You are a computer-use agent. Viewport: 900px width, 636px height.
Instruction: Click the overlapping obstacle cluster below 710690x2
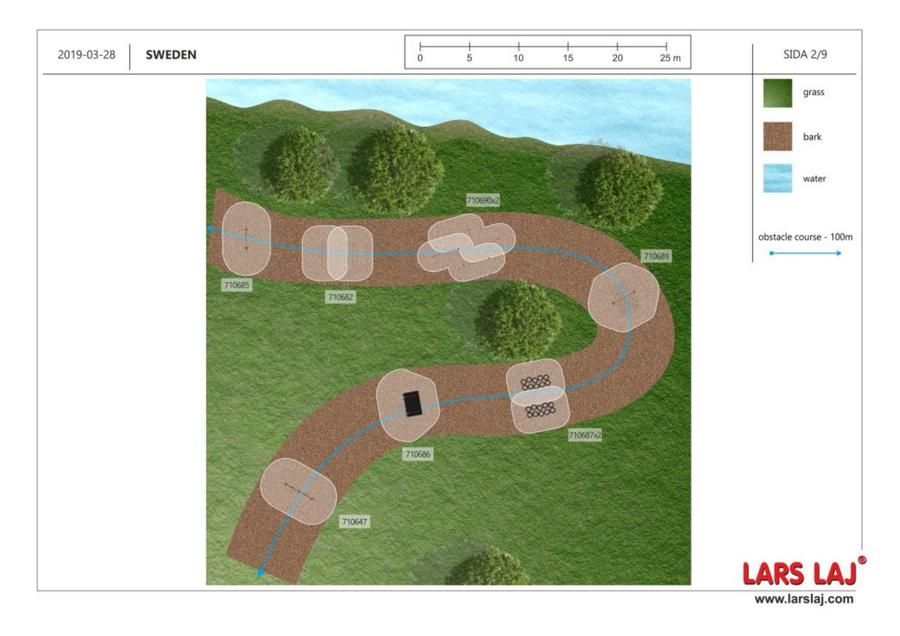tap(466, 250)
